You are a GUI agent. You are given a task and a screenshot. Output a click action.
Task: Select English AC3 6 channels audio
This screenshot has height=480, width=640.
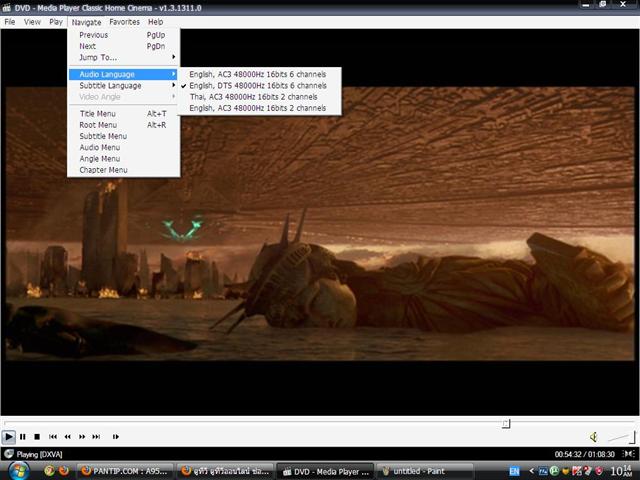click(259, 74)
